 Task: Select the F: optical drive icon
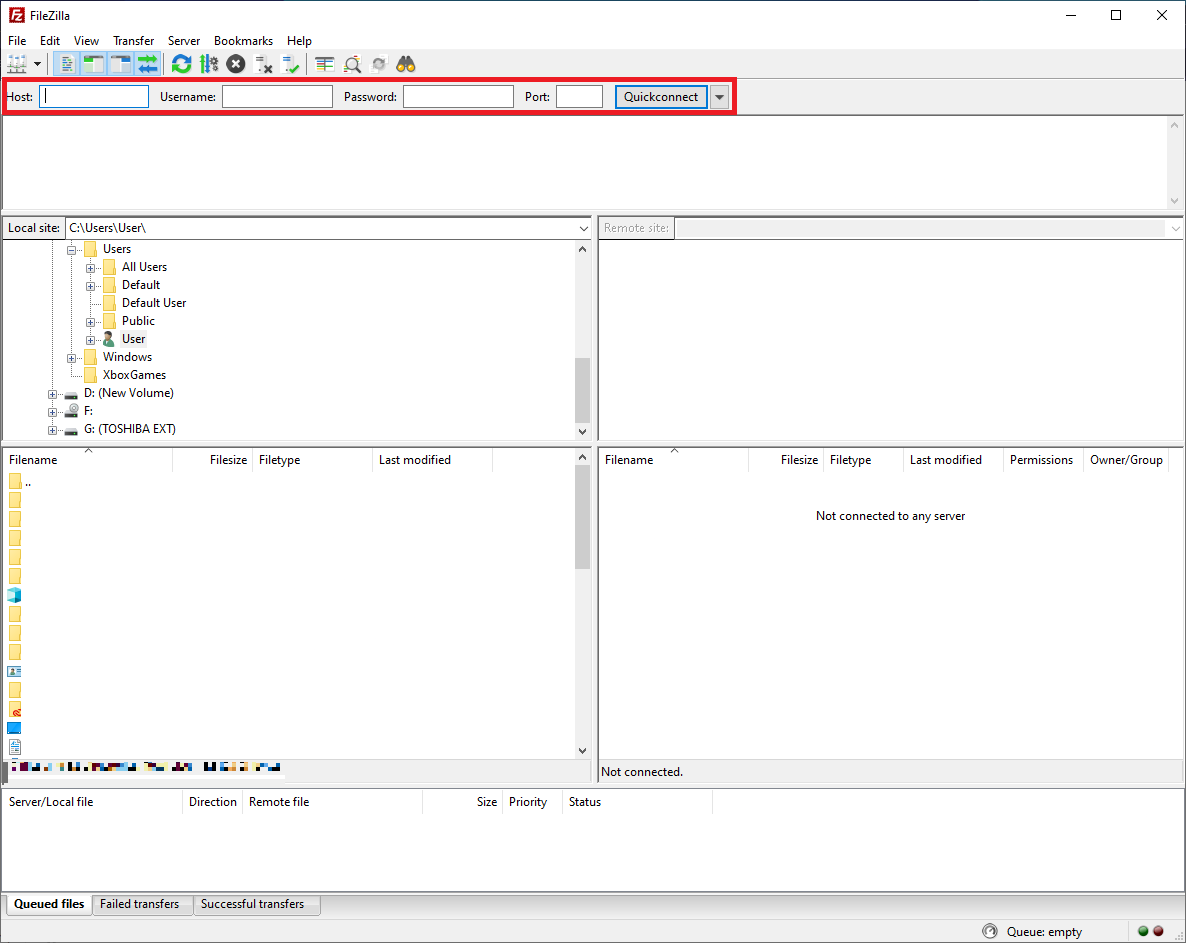tap(71, 411)
